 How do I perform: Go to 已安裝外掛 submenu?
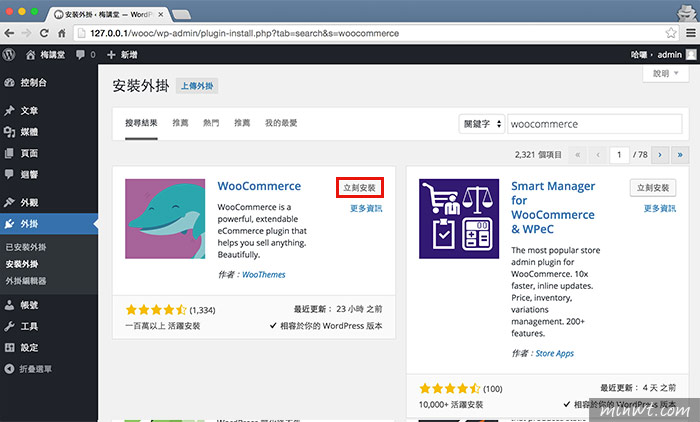[x=26, y=247]
